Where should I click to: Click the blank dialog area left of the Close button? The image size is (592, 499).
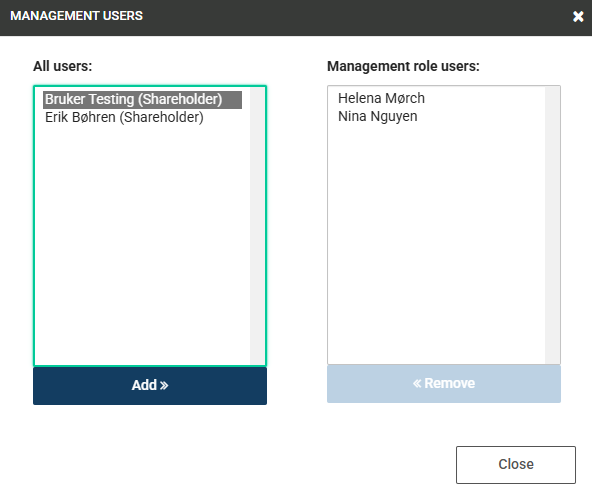[245, 465]
